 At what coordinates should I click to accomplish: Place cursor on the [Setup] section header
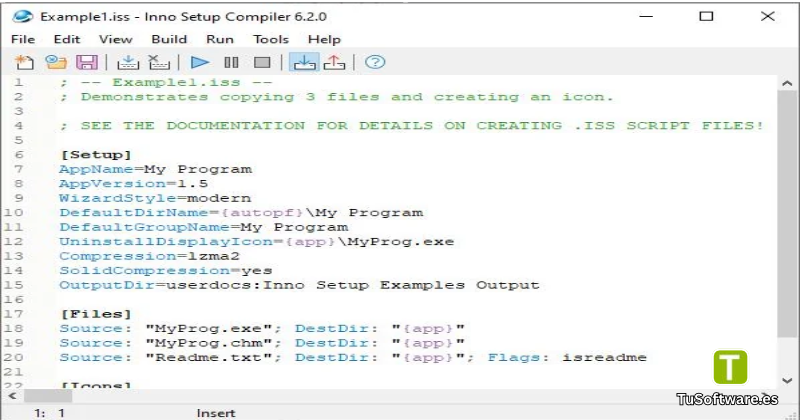96,155
